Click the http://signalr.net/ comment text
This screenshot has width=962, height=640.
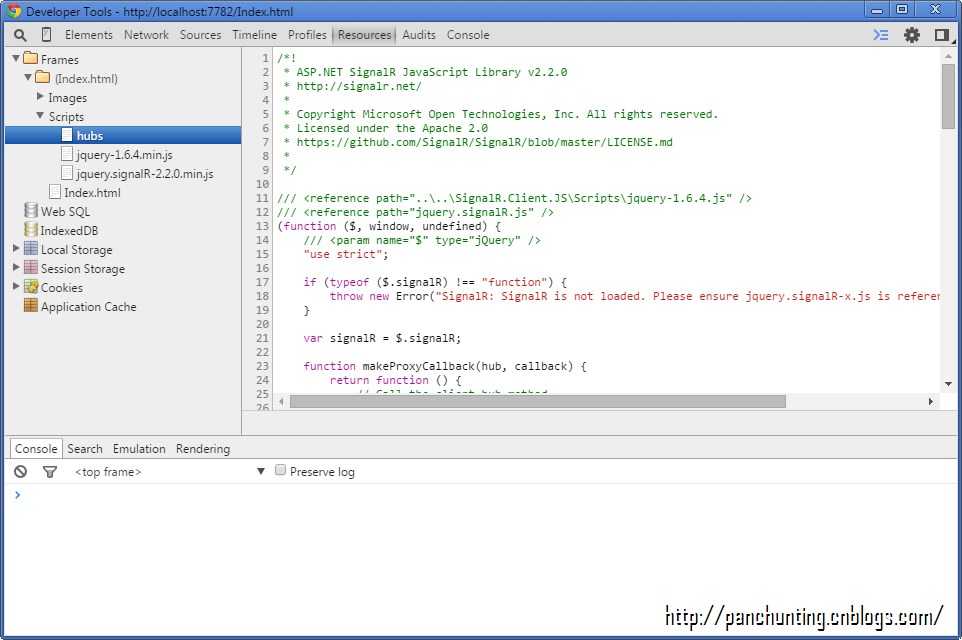[x=359, y=86]
